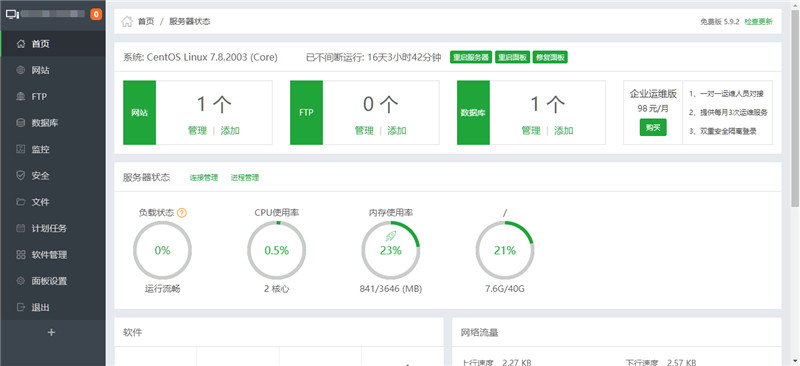Click the calendar icon beside 计划任务
The width and height of the screenshot is (800, 366).
point(20,228)
